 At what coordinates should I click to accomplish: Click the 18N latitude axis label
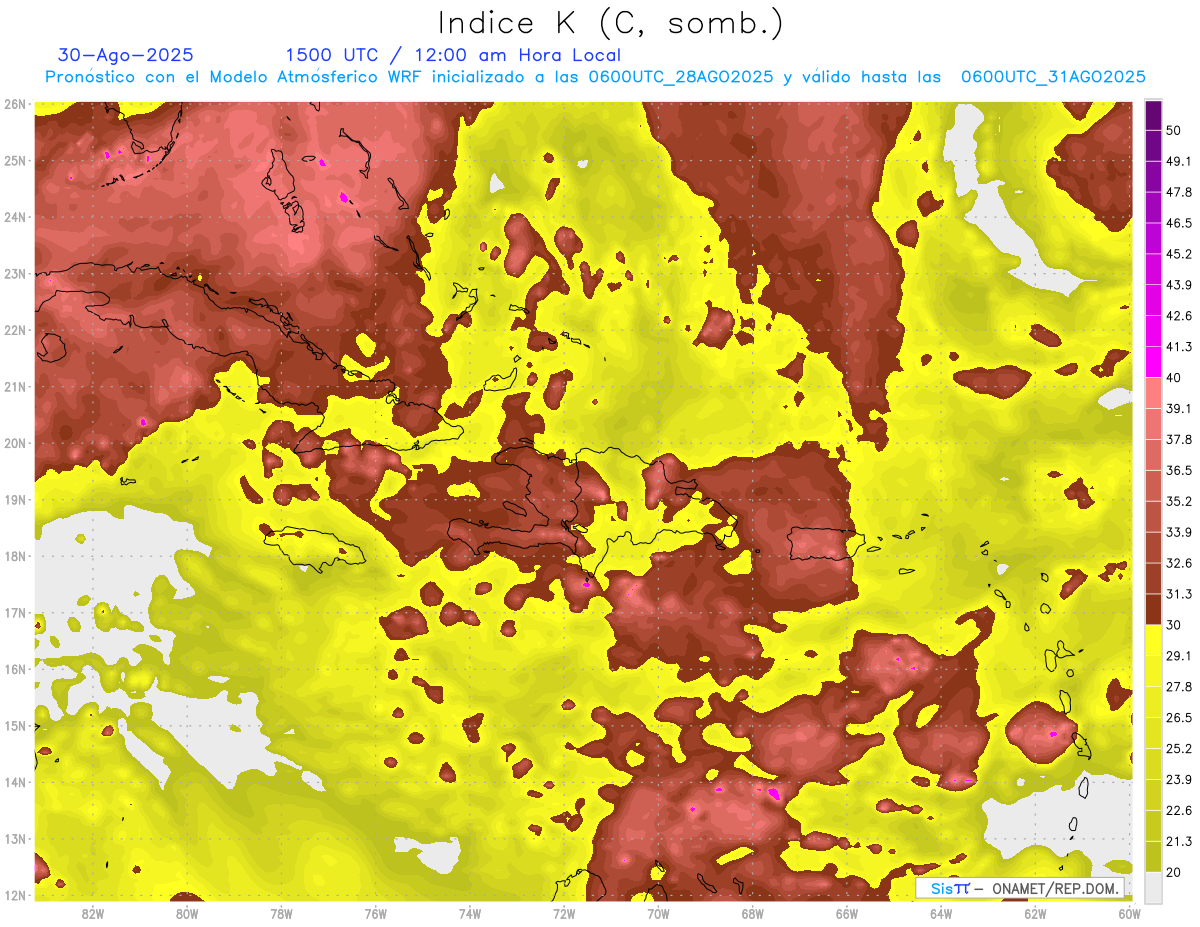point(14,556)
